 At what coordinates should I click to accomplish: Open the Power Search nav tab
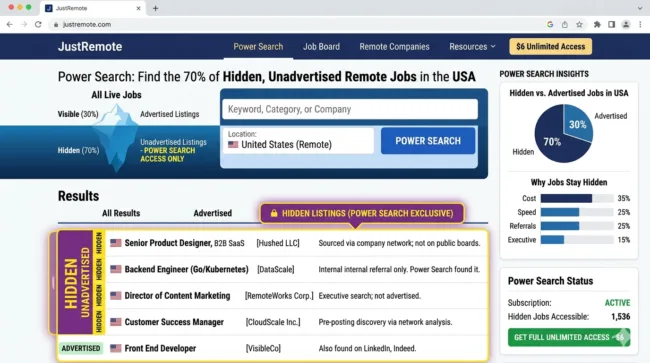pos(258,46)
